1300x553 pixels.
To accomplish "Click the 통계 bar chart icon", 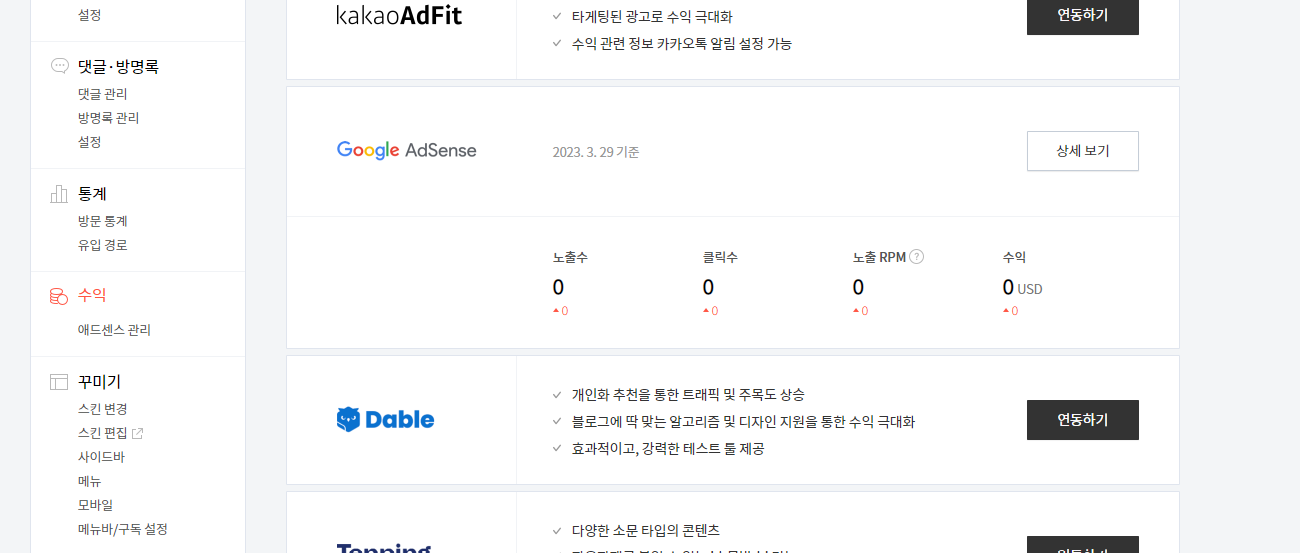I will pyautogui.click(x=59, y=194).
